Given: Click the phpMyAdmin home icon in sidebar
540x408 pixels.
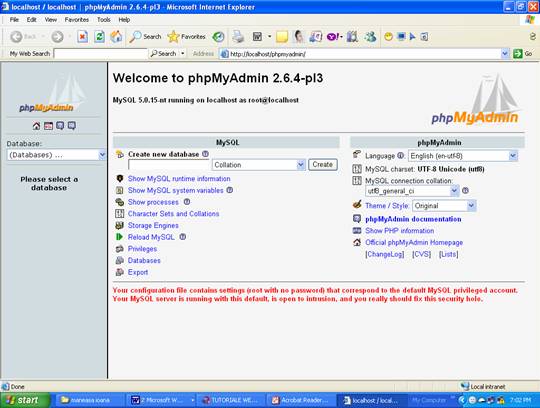Looking at the screenshot, I should click(36, 126).
